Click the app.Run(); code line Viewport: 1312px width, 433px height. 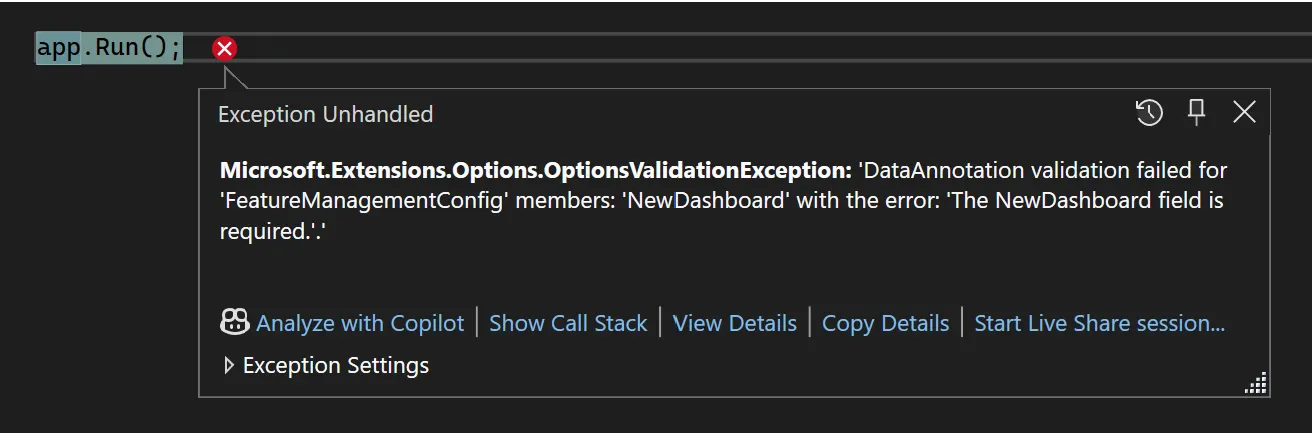tap(109, 48)
